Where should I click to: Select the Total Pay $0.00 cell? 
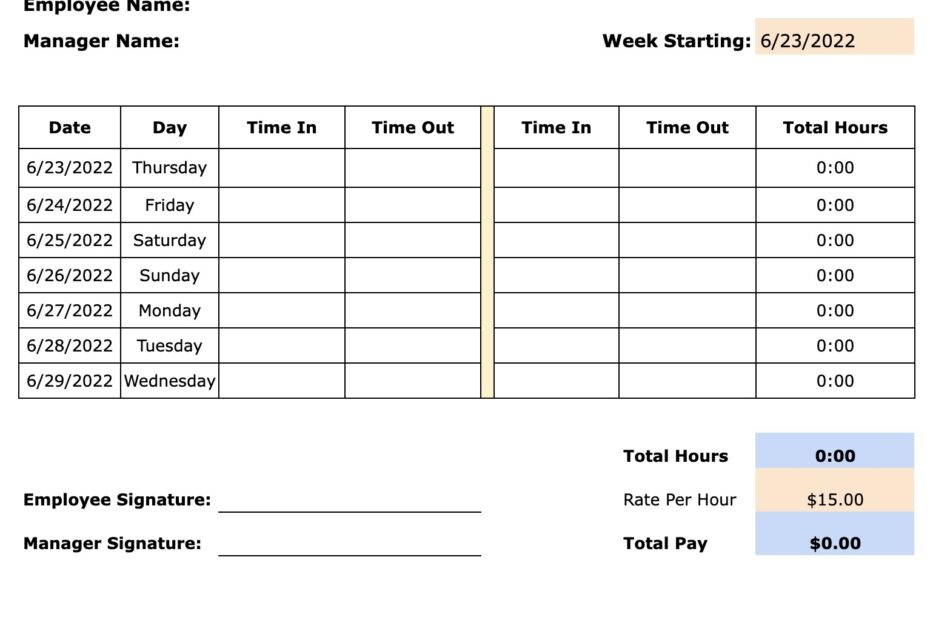[835, 543]
